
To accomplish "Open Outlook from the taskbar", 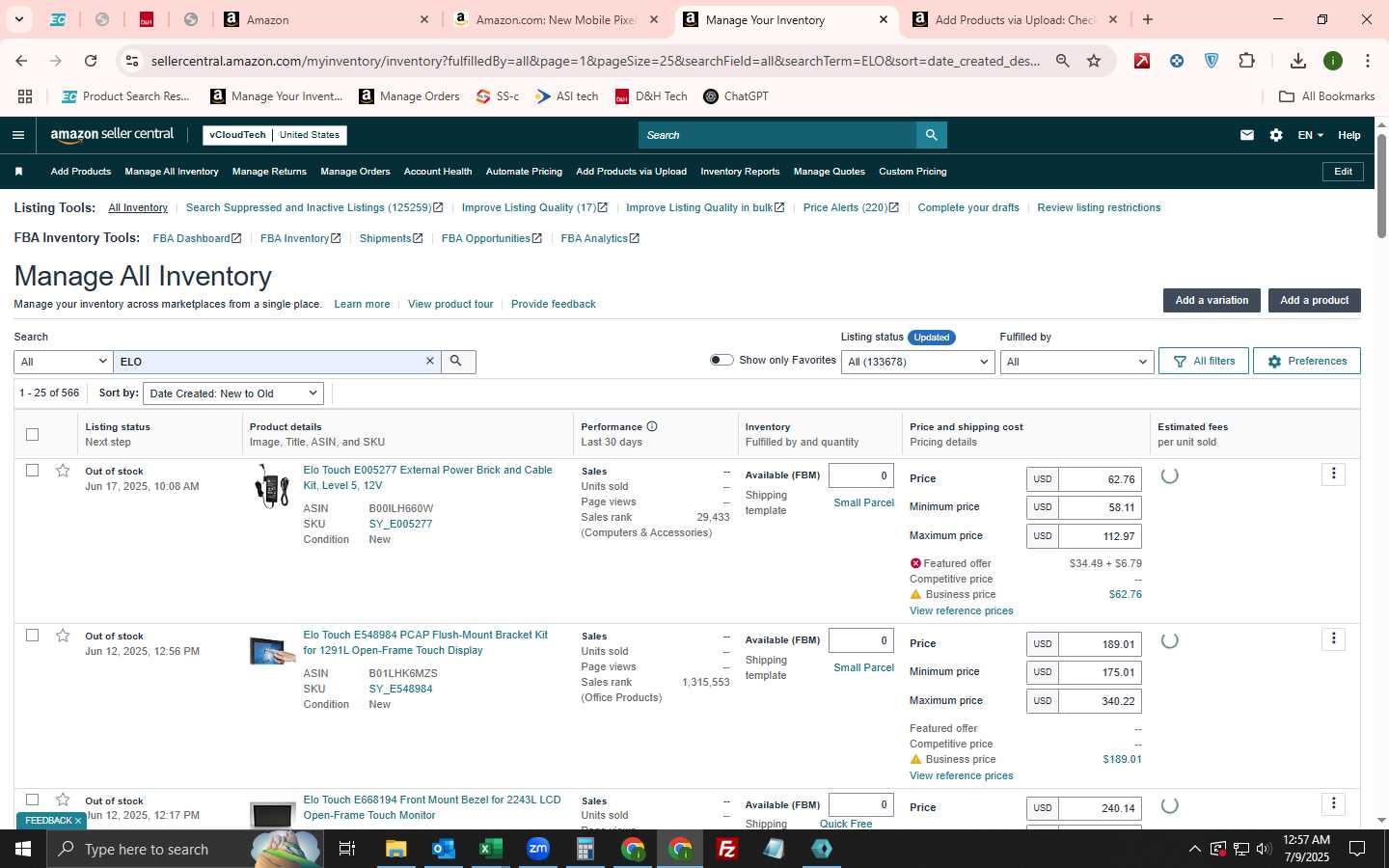I will click(443, 849).
